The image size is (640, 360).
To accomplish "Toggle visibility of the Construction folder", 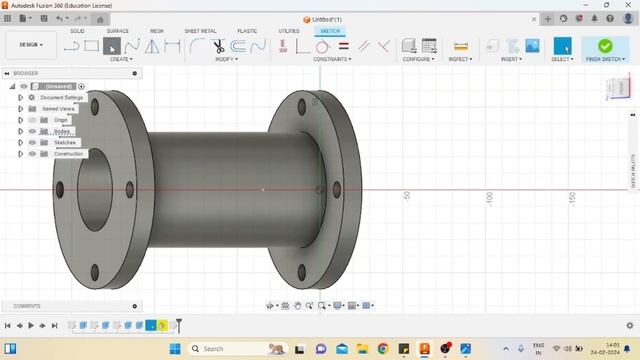I will point(32,154).
